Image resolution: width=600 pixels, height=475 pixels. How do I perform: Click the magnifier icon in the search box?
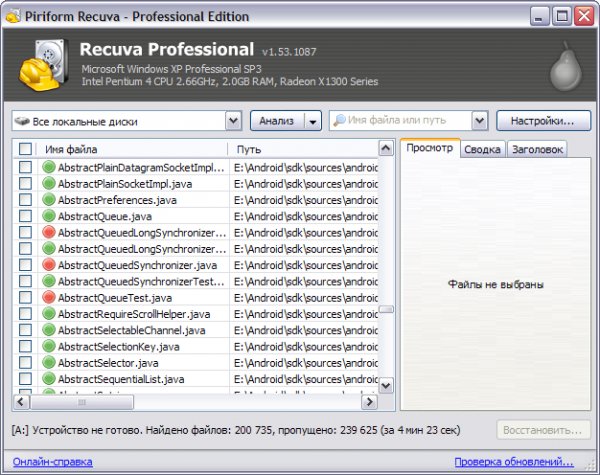tap(339, 121)
